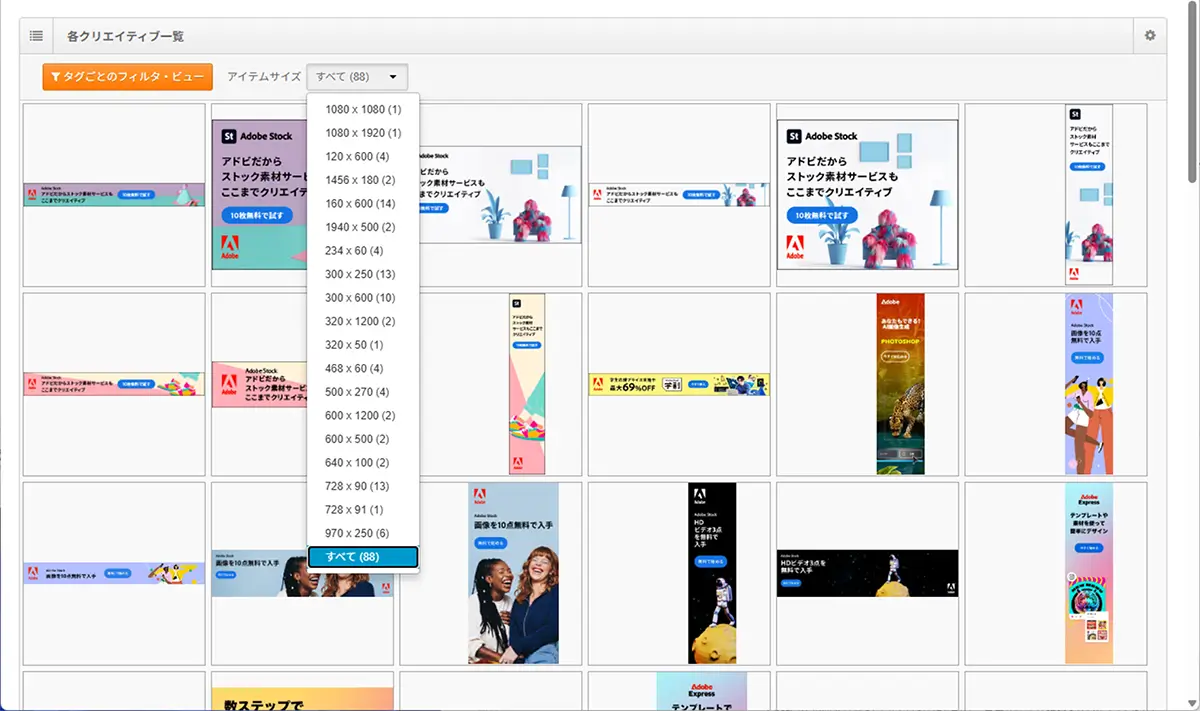
Task: Open the thin vertical banner with colorful sneaker
Action: pyautogui.click(x=527, y=384)
